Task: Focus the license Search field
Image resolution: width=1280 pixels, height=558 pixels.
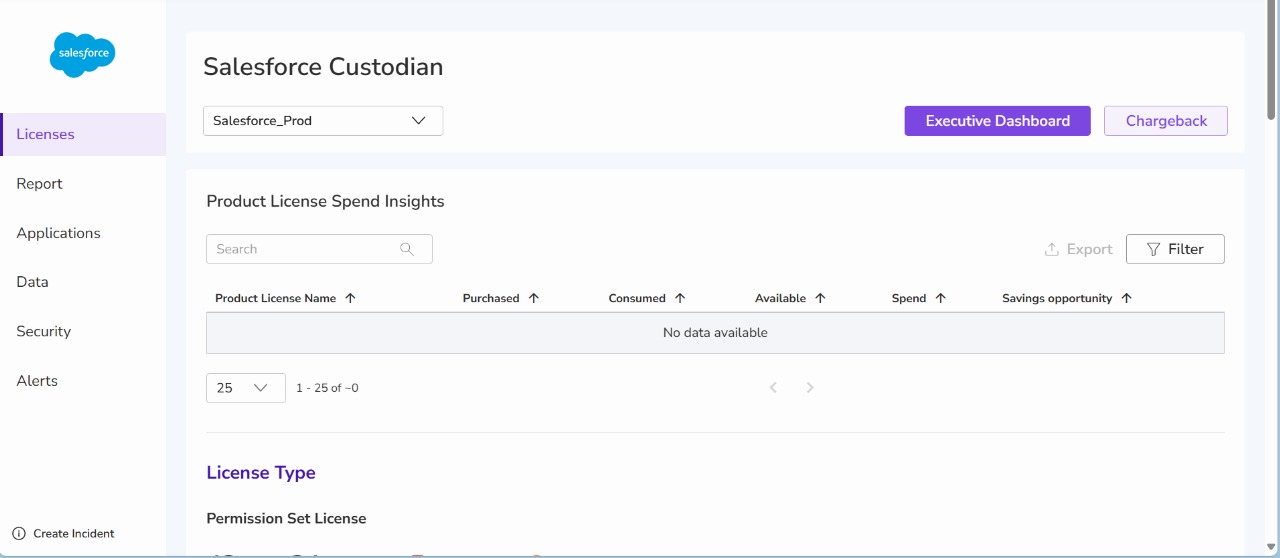Action: [x=319, y=249]
